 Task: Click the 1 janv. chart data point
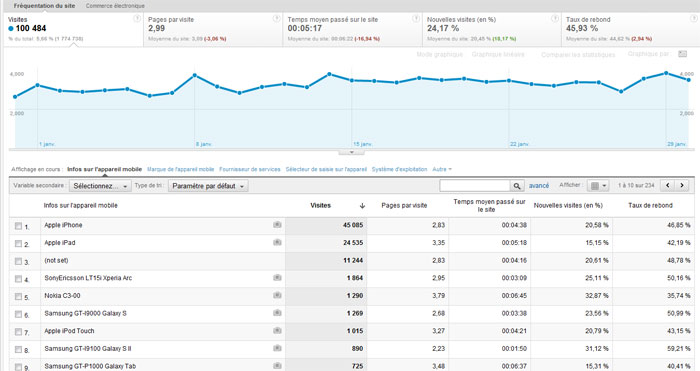pyautogui.click(x=38, y=85)
